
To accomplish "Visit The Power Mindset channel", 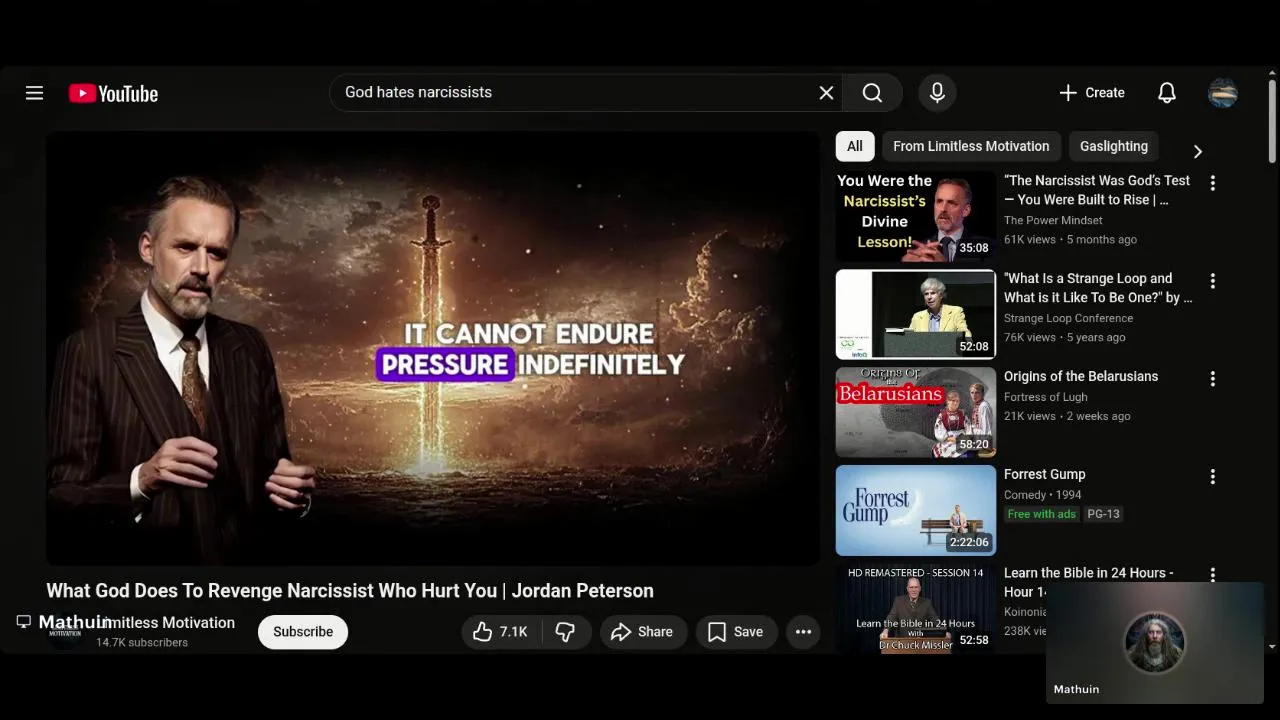I will [x=1053, y=220].
